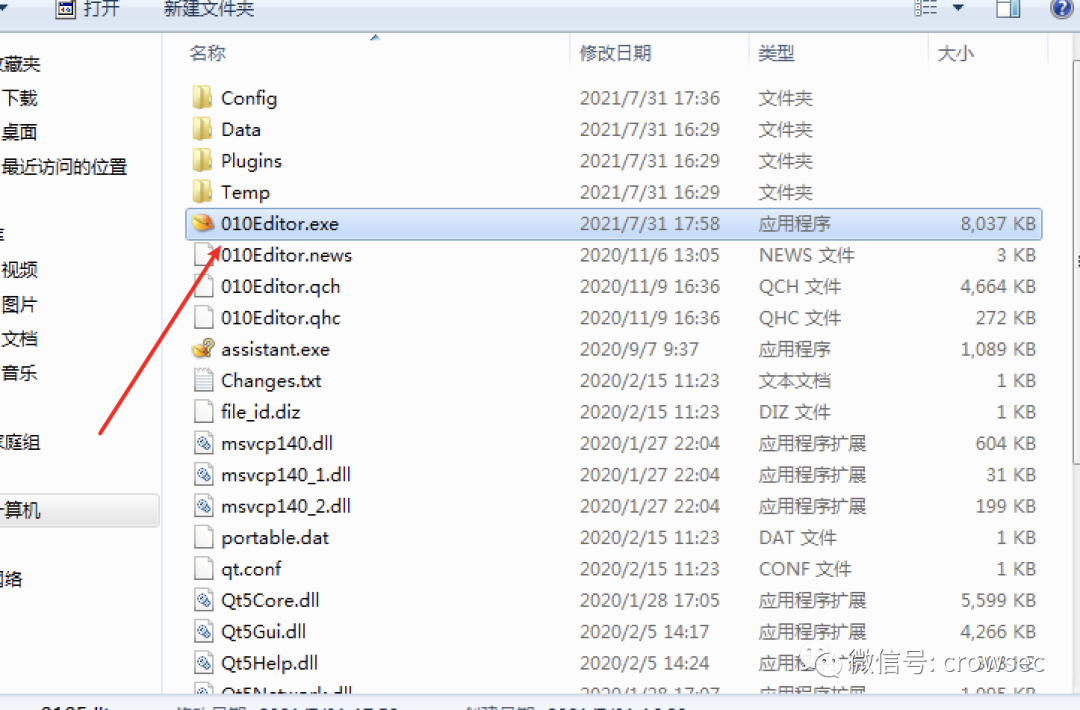The height and width of the screenshot is (710, 1080).
Task: Click the 新建文件夹 button
Action: (209, 9)
